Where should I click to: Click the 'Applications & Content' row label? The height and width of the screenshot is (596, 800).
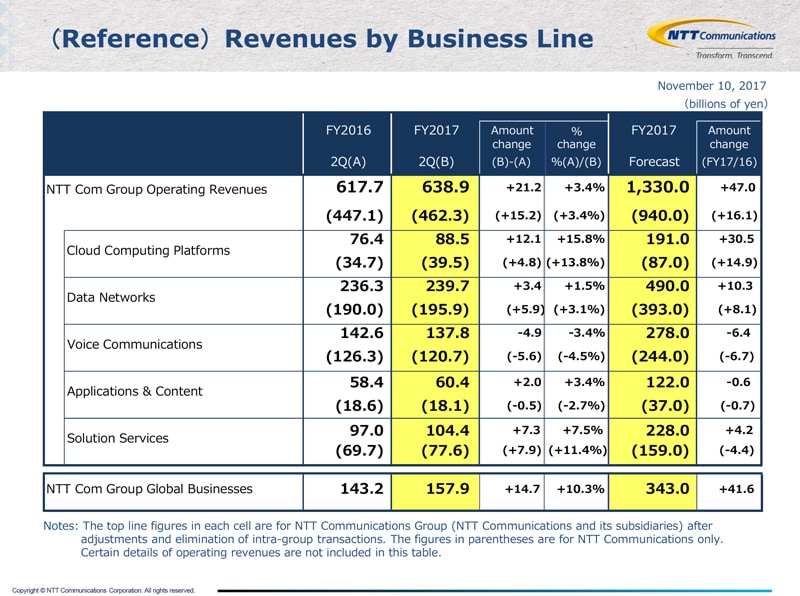pyautogui.click(x=135, y=391)
